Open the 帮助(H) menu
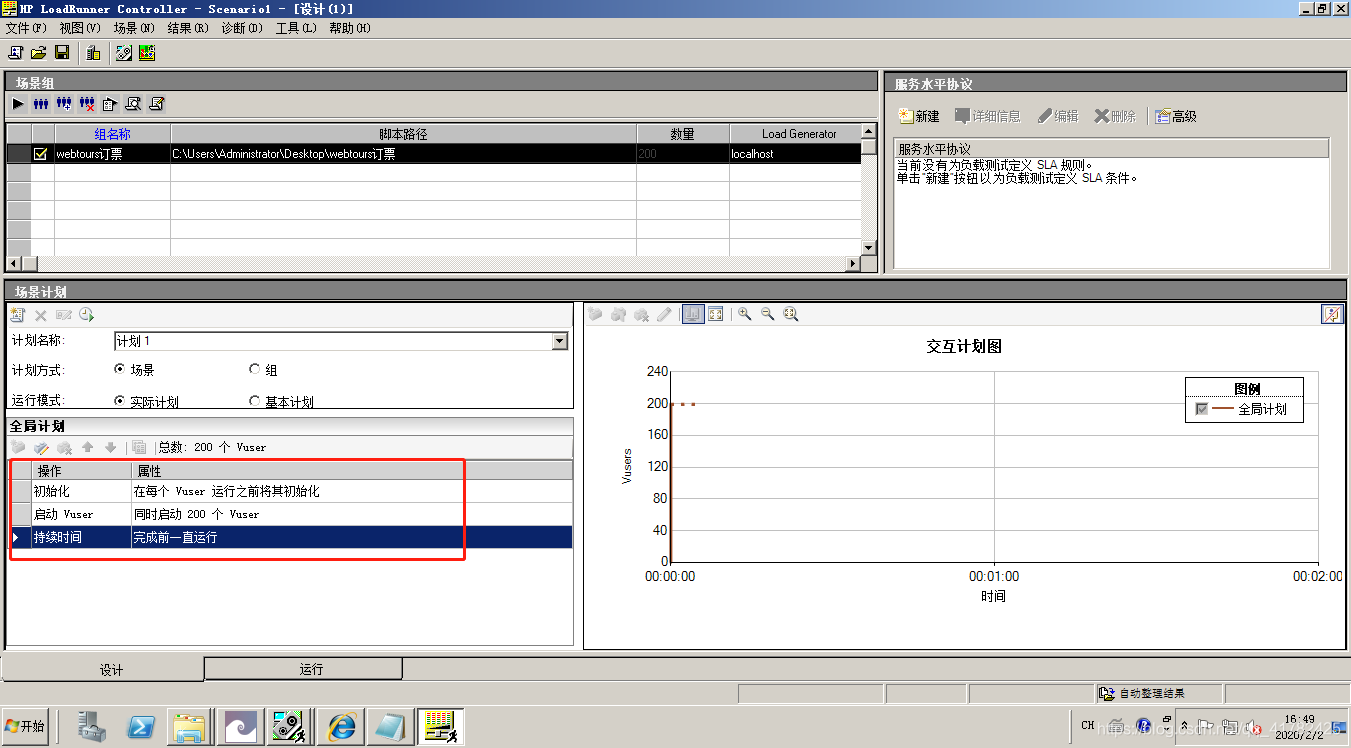Viewport: 1351px width, 748px height. 350,28
